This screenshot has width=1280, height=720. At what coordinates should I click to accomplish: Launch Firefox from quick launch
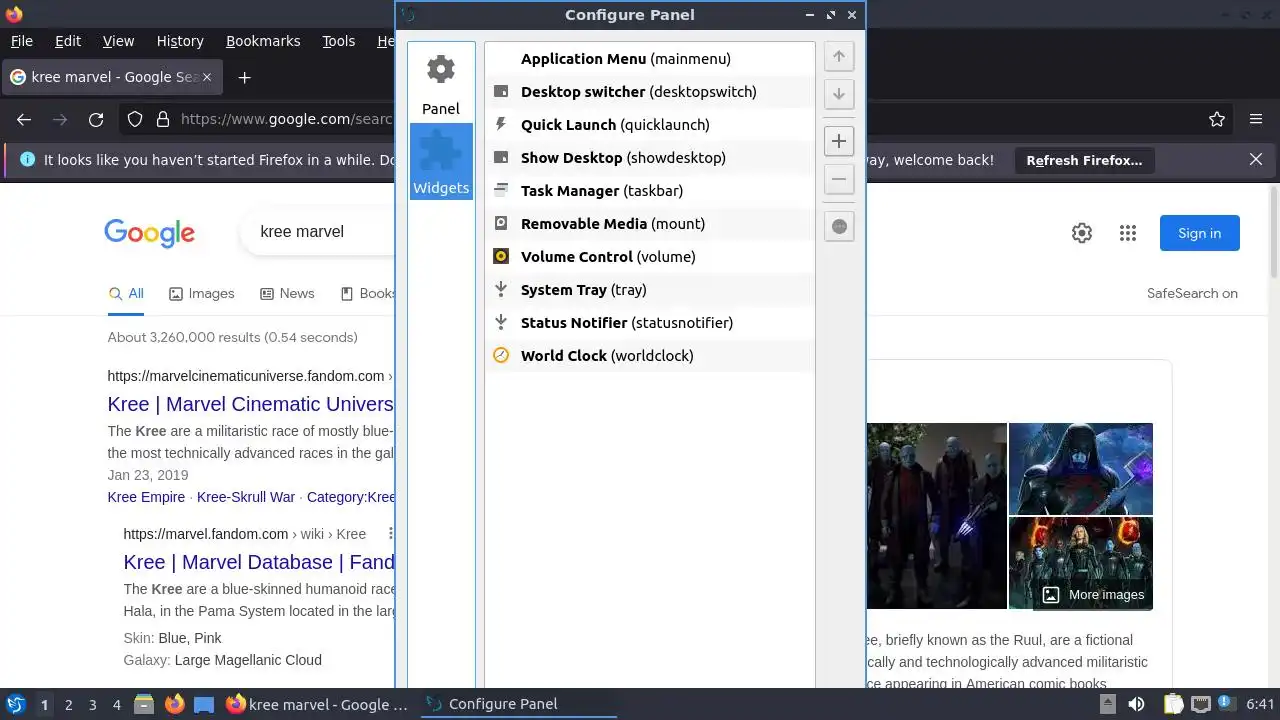click(174, 705)
